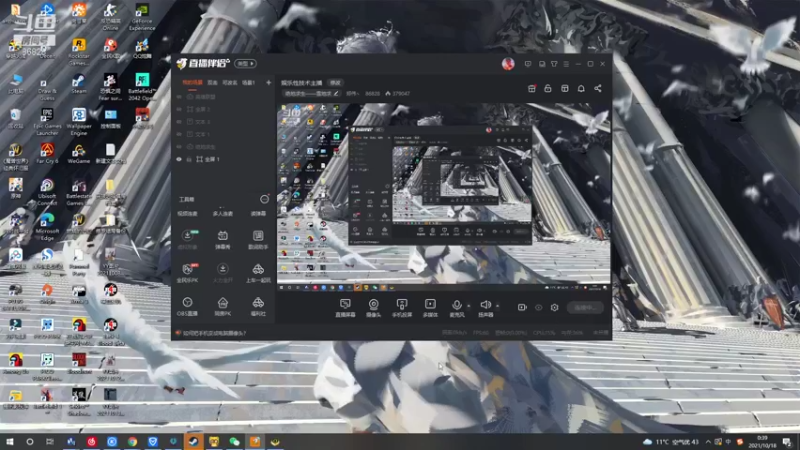
Task: Click the user avatar in title bar
Action: (508, 64)
